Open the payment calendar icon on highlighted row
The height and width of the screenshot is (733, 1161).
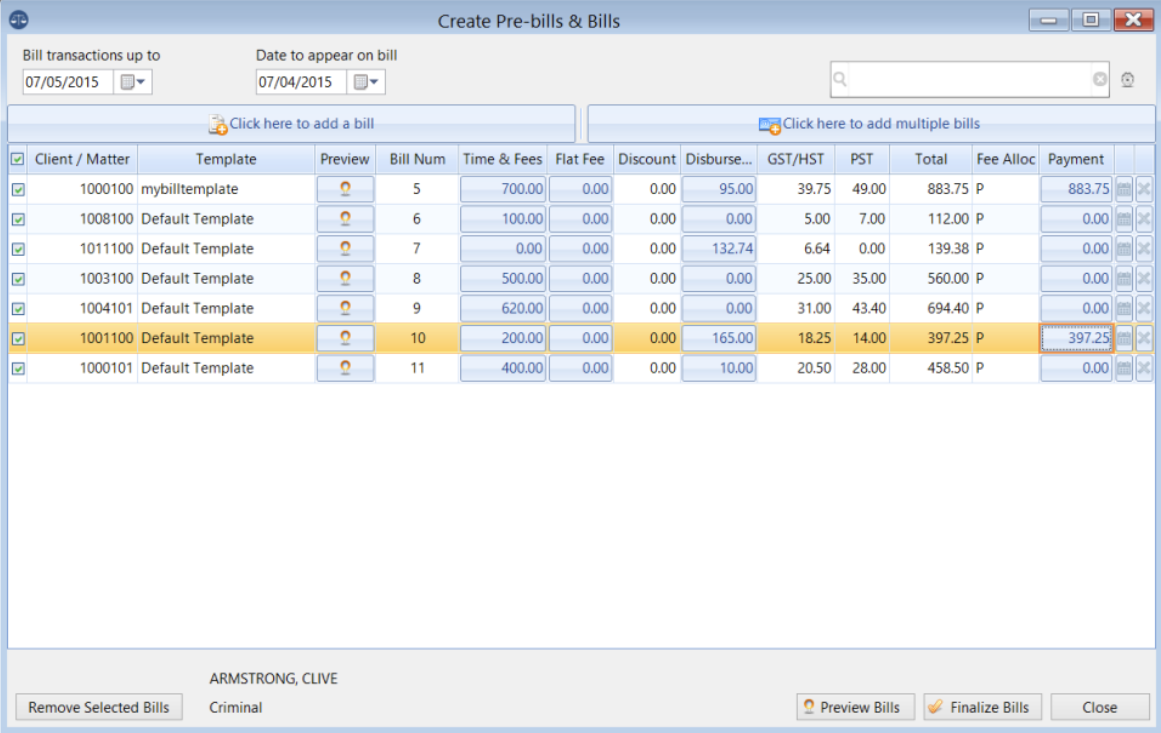tap(1122, 338)
